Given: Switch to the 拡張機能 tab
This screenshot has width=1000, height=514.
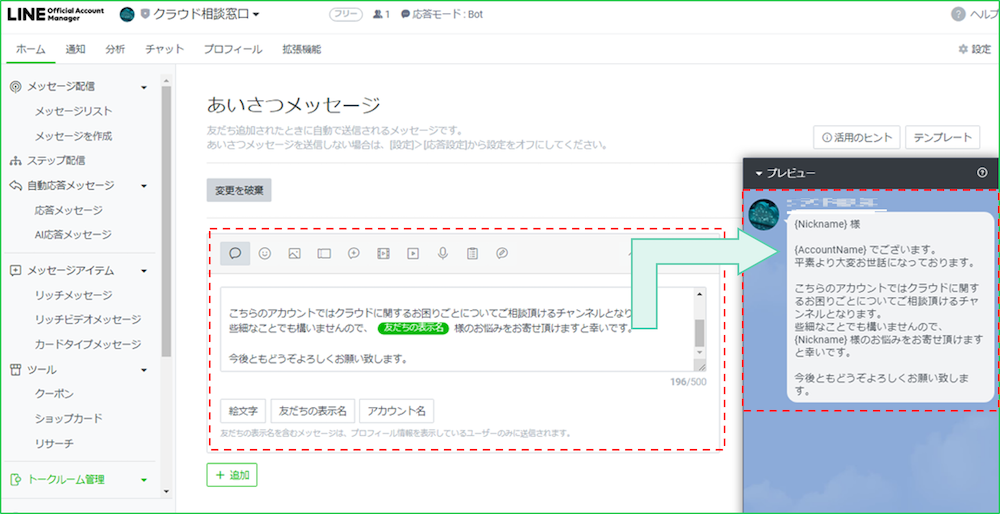Looking at the screenshot, I should pyautogui.click(x=302, y=49).
